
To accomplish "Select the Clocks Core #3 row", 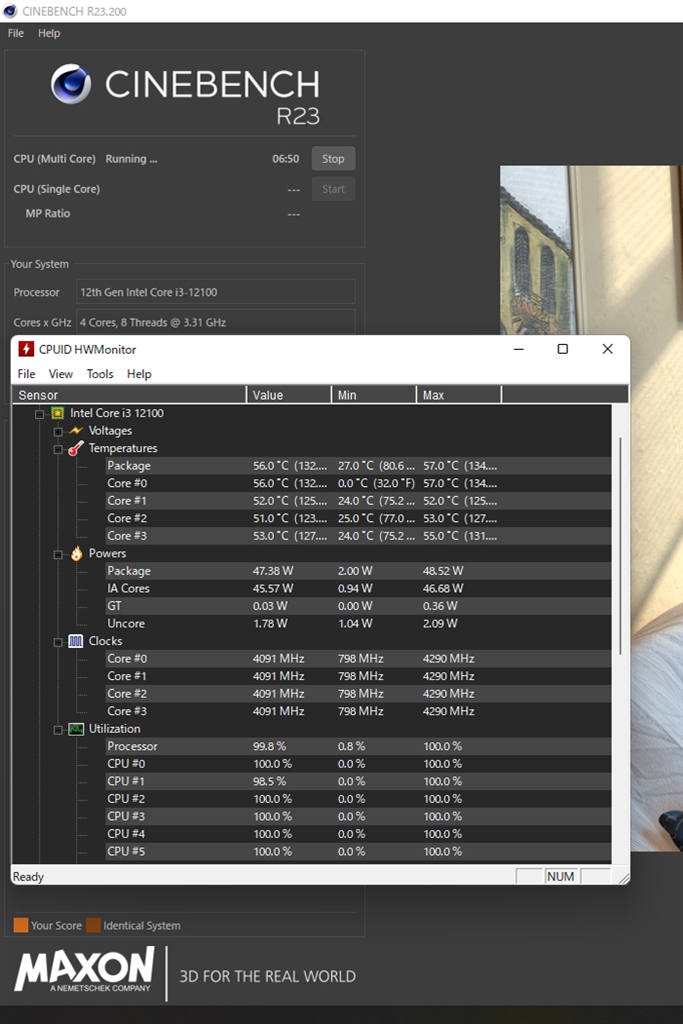I will (x=358, y=711).
